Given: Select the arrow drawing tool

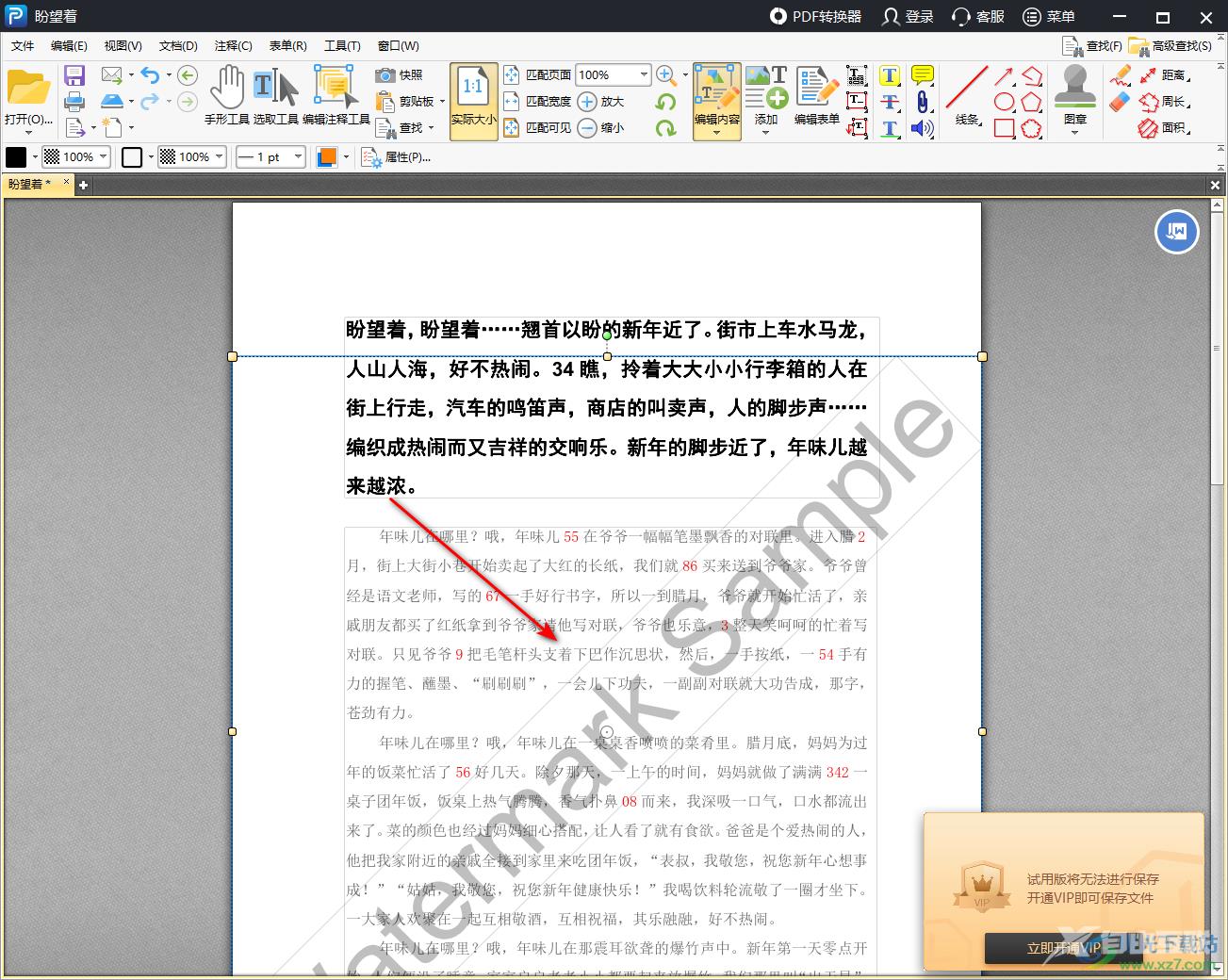Looking at the screenshot, I should (1005, 75).
